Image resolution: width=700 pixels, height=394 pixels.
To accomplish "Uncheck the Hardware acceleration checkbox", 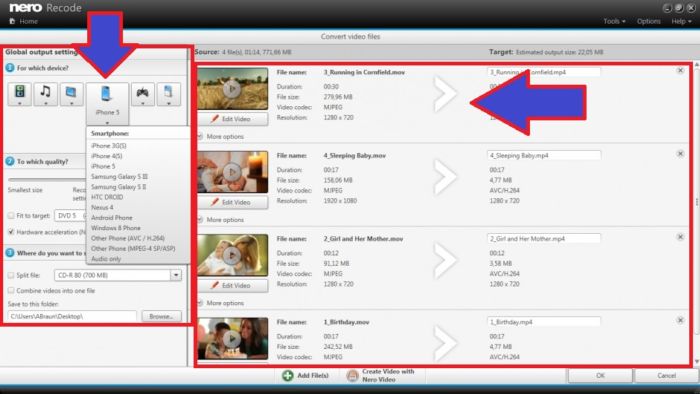I will tap(11, 232).
